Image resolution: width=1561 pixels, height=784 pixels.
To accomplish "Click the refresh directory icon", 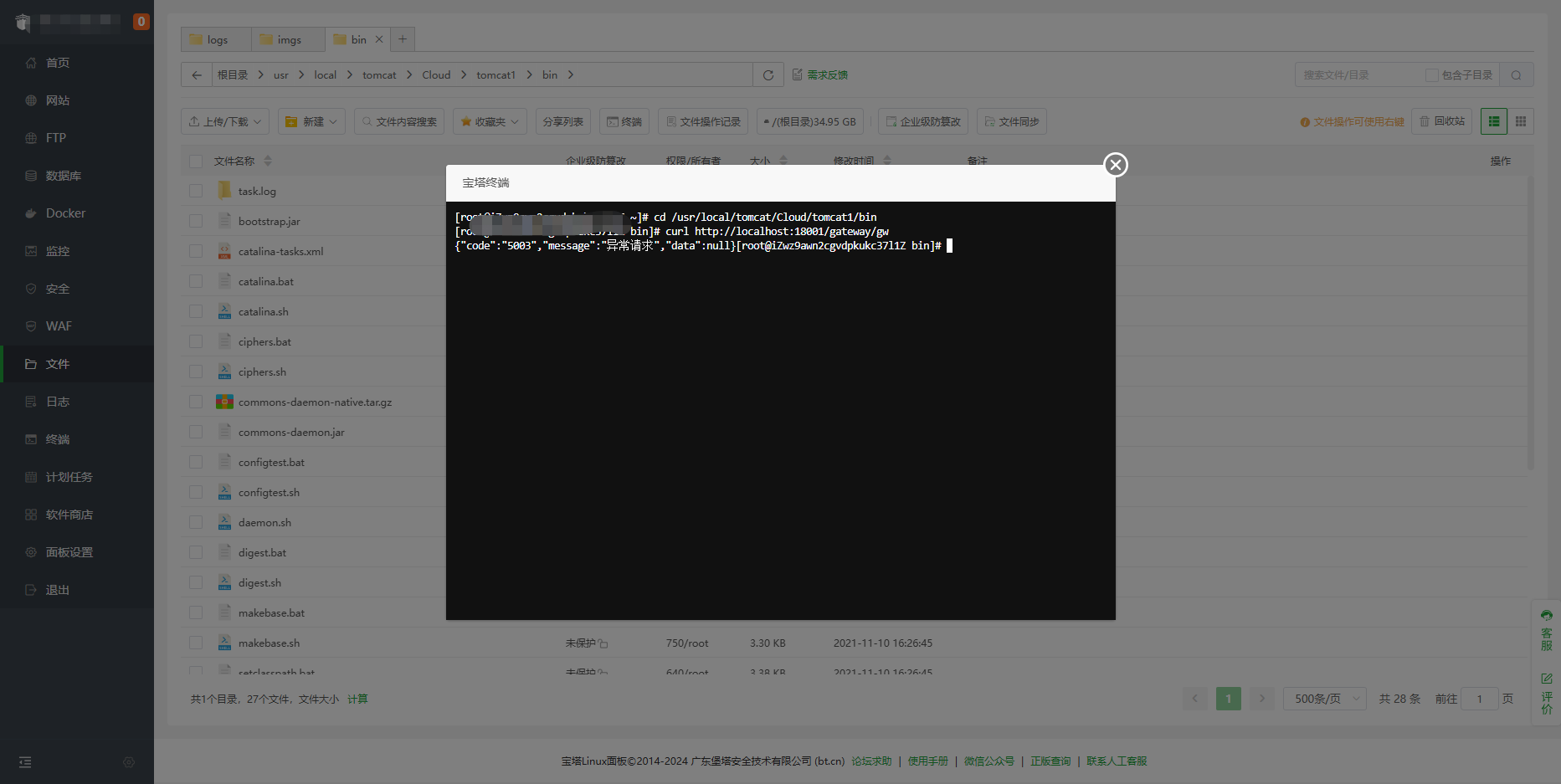I will pyautogui.click(x=768, y=75).
